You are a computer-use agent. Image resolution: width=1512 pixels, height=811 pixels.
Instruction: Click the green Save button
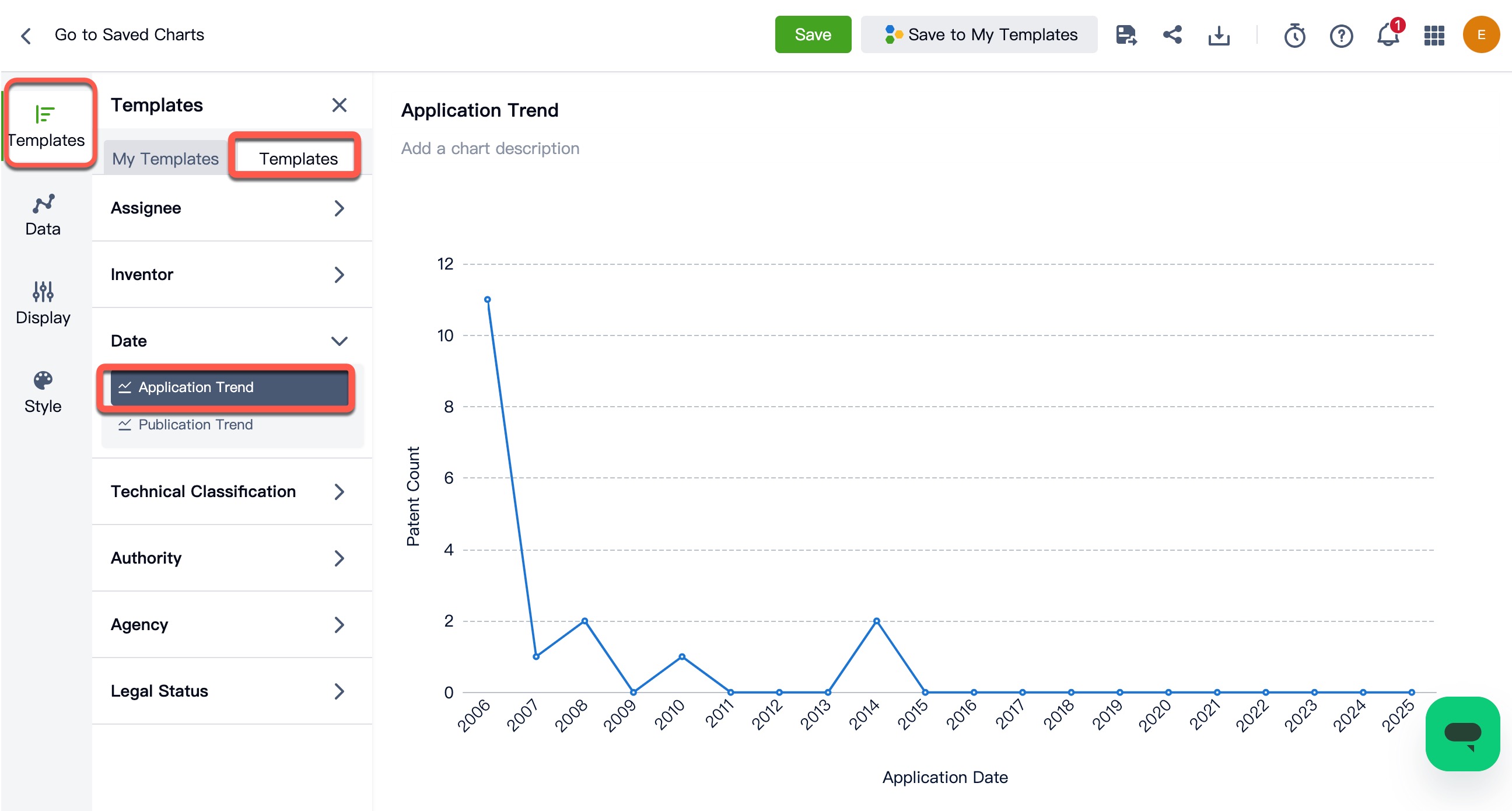pyautogui.click(x=813, y=34)
